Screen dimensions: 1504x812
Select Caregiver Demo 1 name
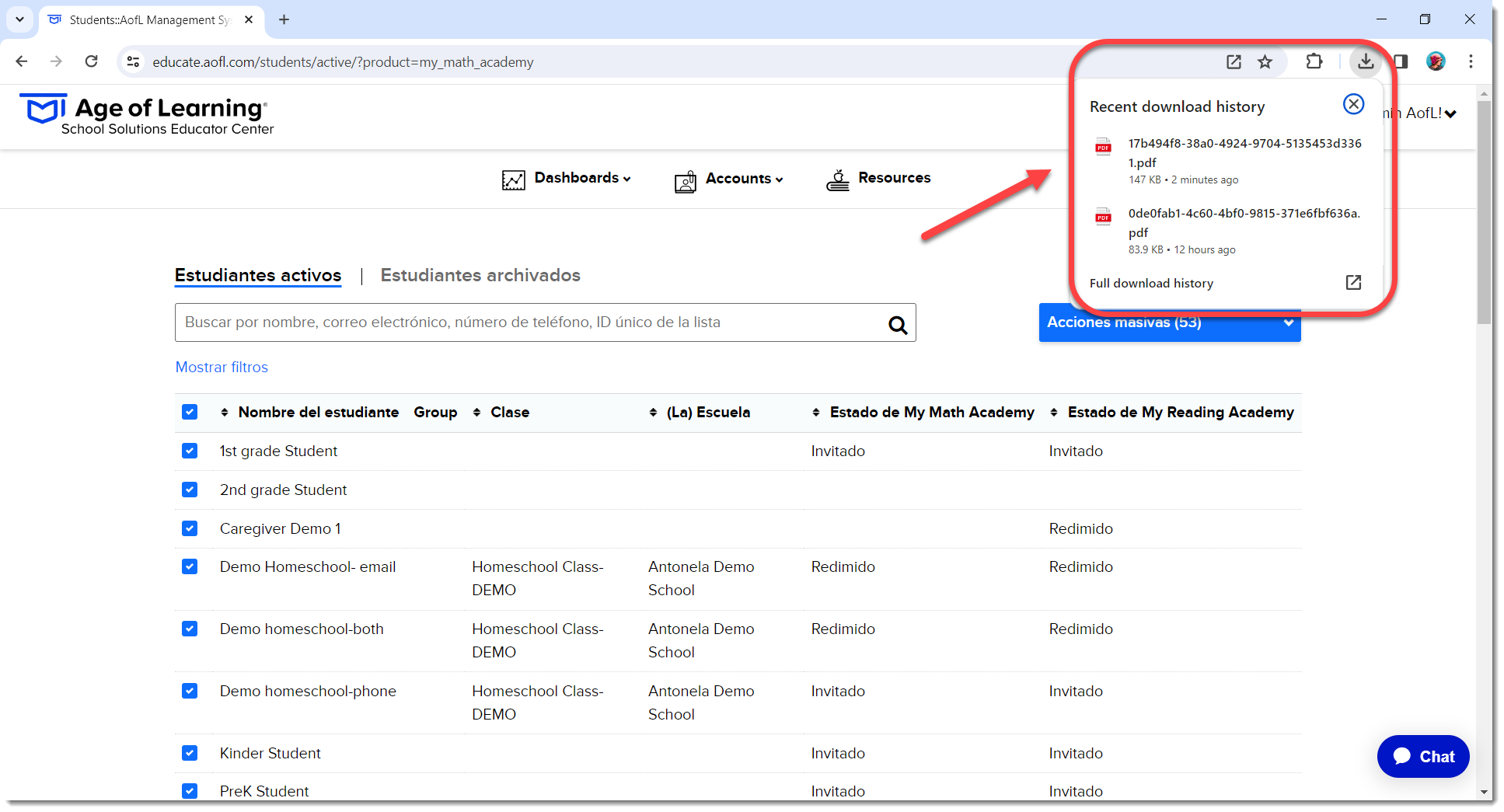280,528
